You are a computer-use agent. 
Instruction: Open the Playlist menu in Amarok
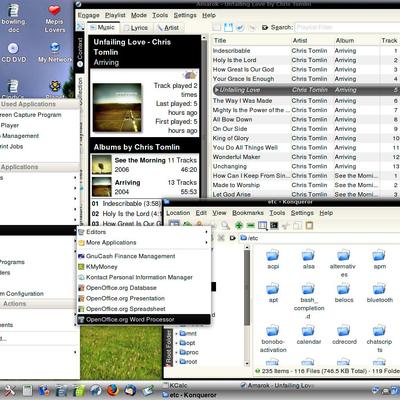pyautogui.click(x=115, y=15)
